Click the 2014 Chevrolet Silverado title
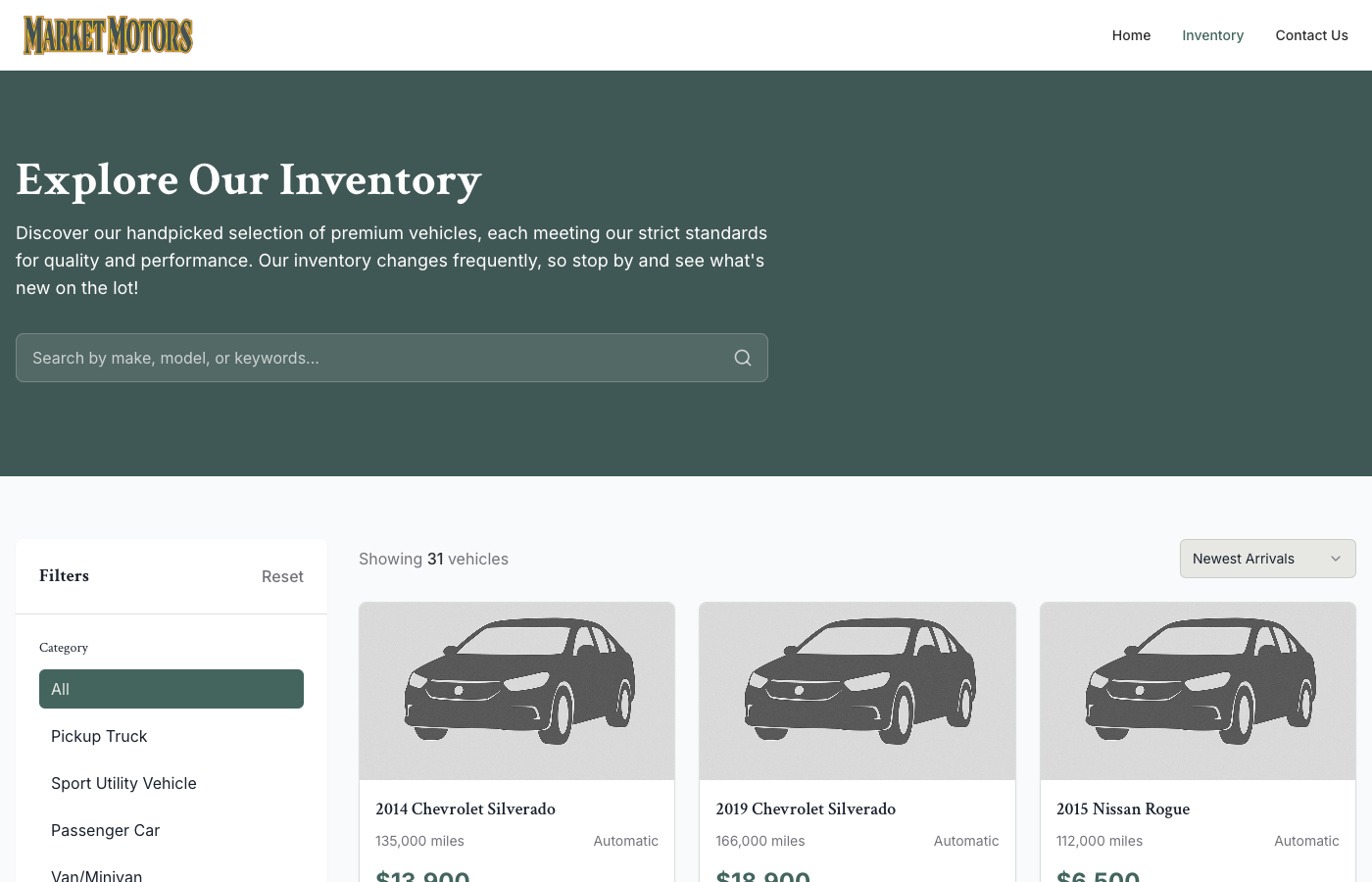1372x882 pixels. coord(465,808)
